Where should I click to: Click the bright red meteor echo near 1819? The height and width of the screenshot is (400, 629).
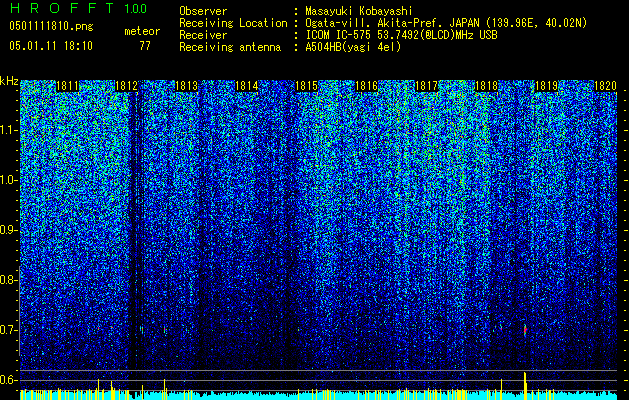525,330
